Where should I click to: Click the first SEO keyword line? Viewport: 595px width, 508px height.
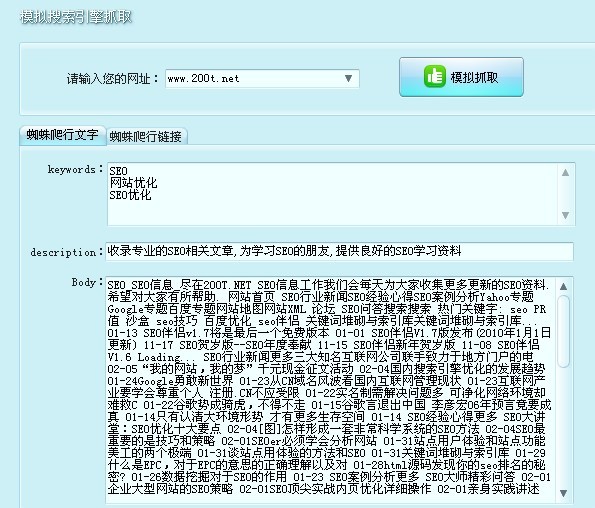[x=118, y=171]
